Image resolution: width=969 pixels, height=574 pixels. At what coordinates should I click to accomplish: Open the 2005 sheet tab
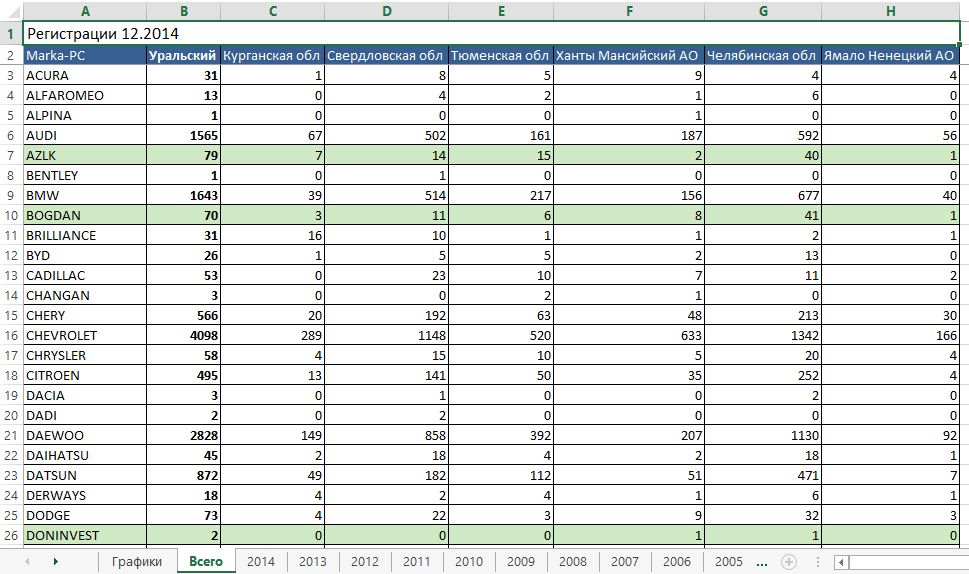coord(729,562)
